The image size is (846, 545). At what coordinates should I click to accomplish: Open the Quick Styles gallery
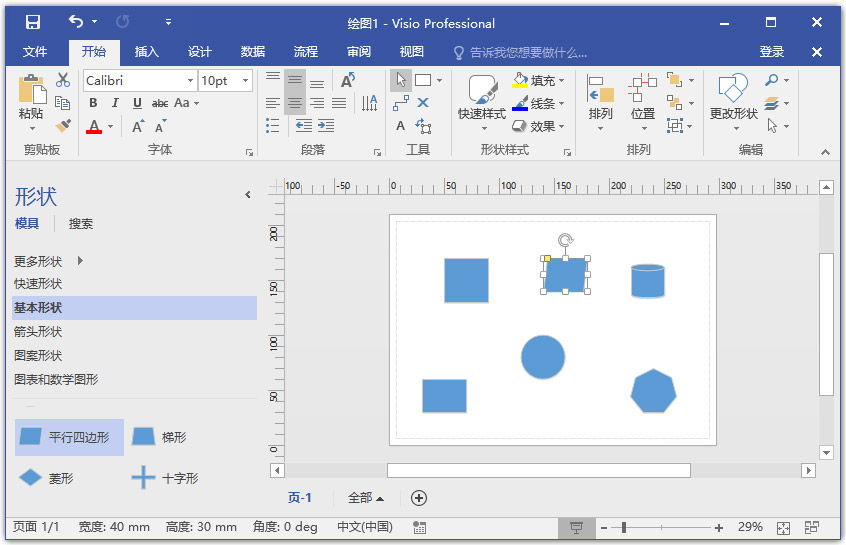(483, 104)
